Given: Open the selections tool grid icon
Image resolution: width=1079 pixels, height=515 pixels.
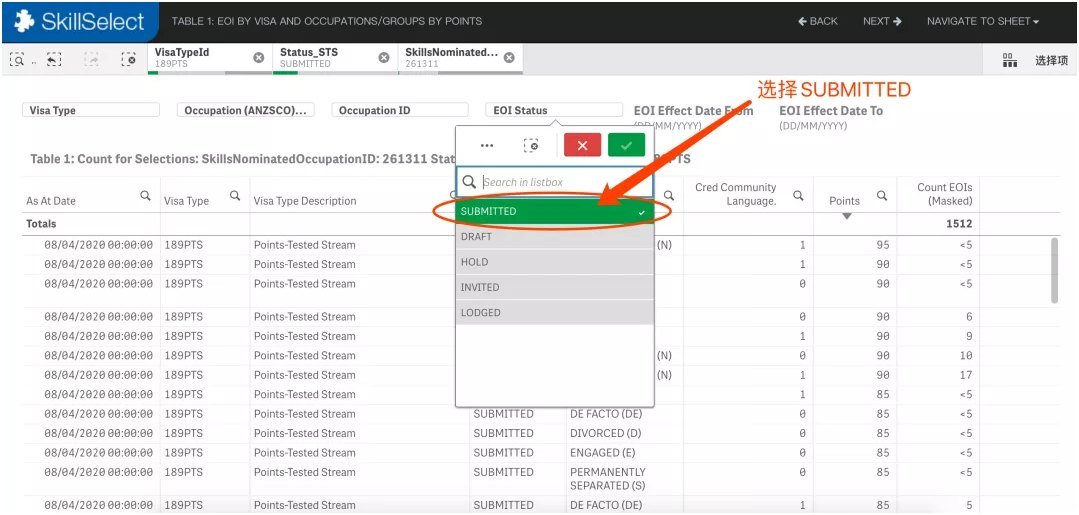Looking at the screenshot, I should [x=1009, y=60].
